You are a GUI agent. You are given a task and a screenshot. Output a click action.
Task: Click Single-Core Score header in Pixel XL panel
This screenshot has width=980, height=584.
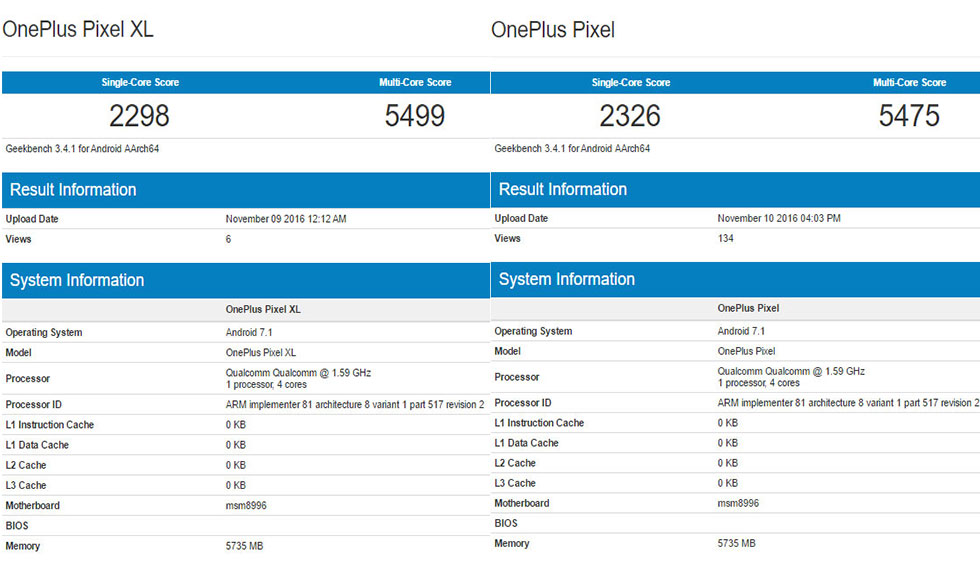[x=140, y=82]
